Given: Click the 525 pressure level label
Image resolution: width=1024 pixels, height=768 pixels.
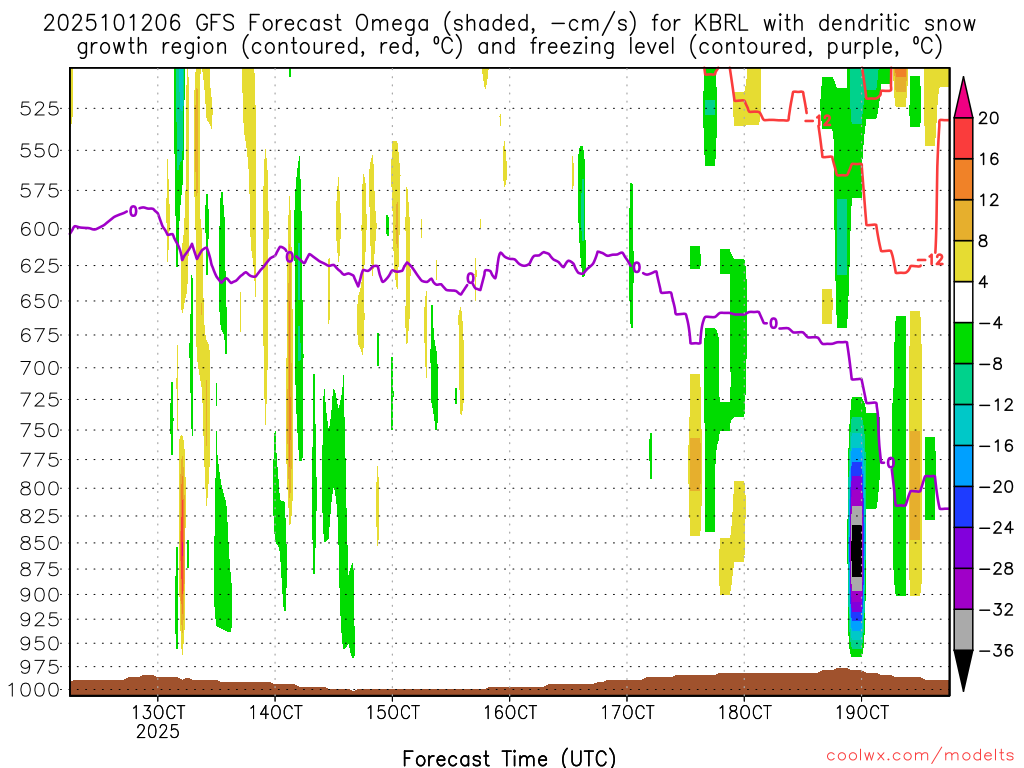Looking at the screenshot, I should tap(40, 108).
